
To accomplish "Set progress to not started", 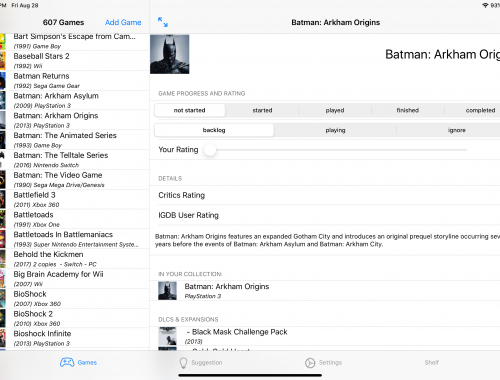I will click(x=189, y=110).
